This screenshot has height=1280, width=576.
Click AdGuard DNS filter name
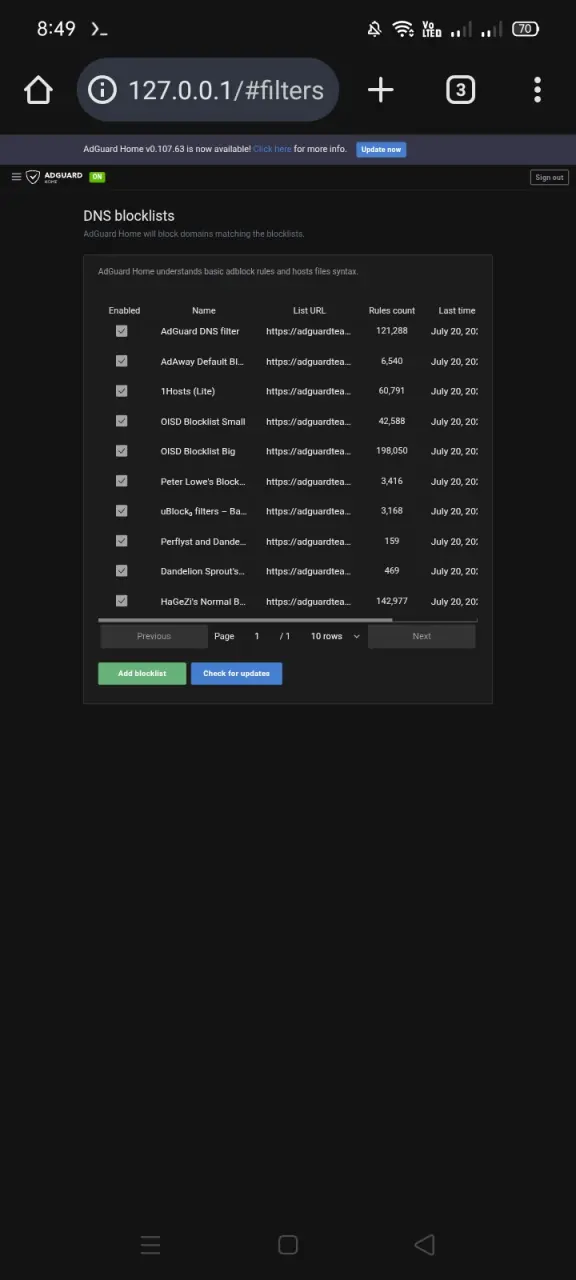pyautogui.click(x=200, y=331)
